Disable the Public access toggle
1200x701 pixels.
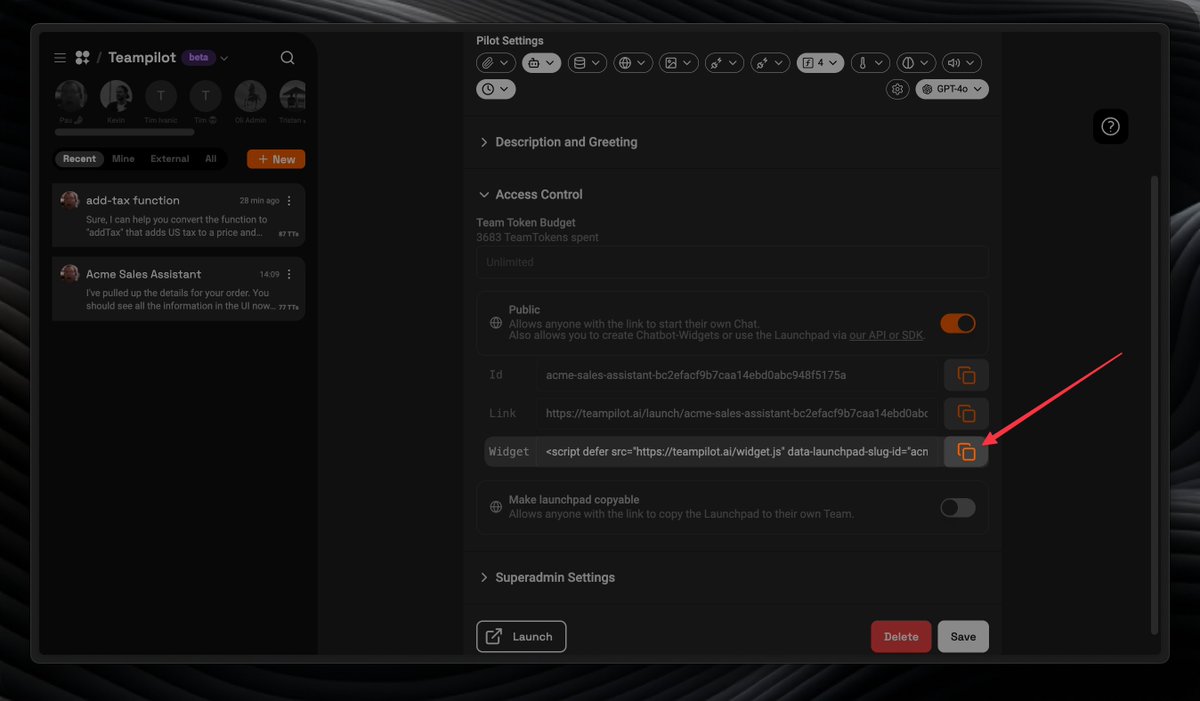tap(957, 323)
